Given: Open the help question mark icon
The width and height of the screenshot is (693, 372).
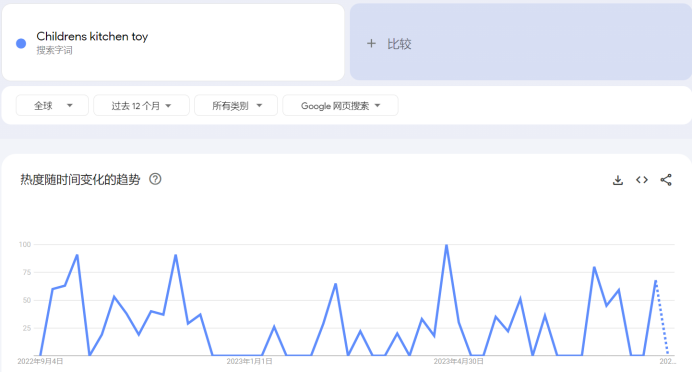Looking at the screenshot, I should pos(155,179).
